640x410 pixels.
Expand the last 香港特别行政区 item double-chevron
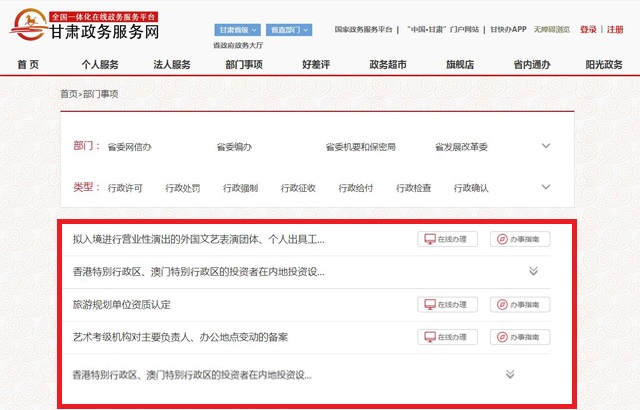[x=510, y=374]
